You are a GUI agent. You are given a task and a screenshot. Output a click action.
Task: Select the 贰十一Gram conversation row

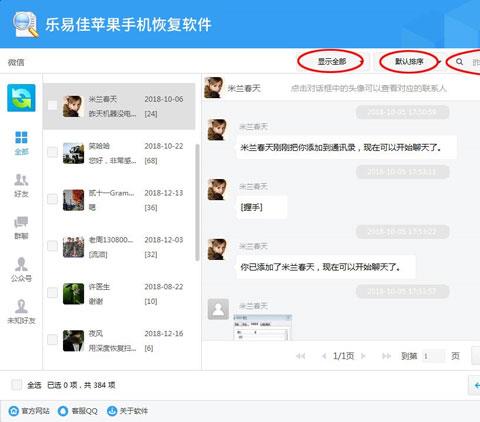coord(119,200)
